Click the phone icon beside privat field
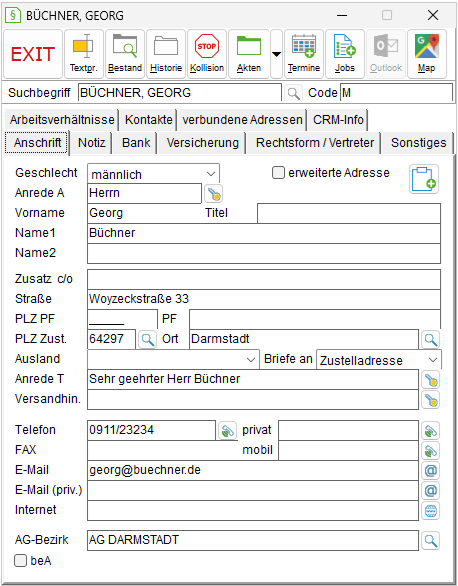The image size is (458, 586). 430,431
